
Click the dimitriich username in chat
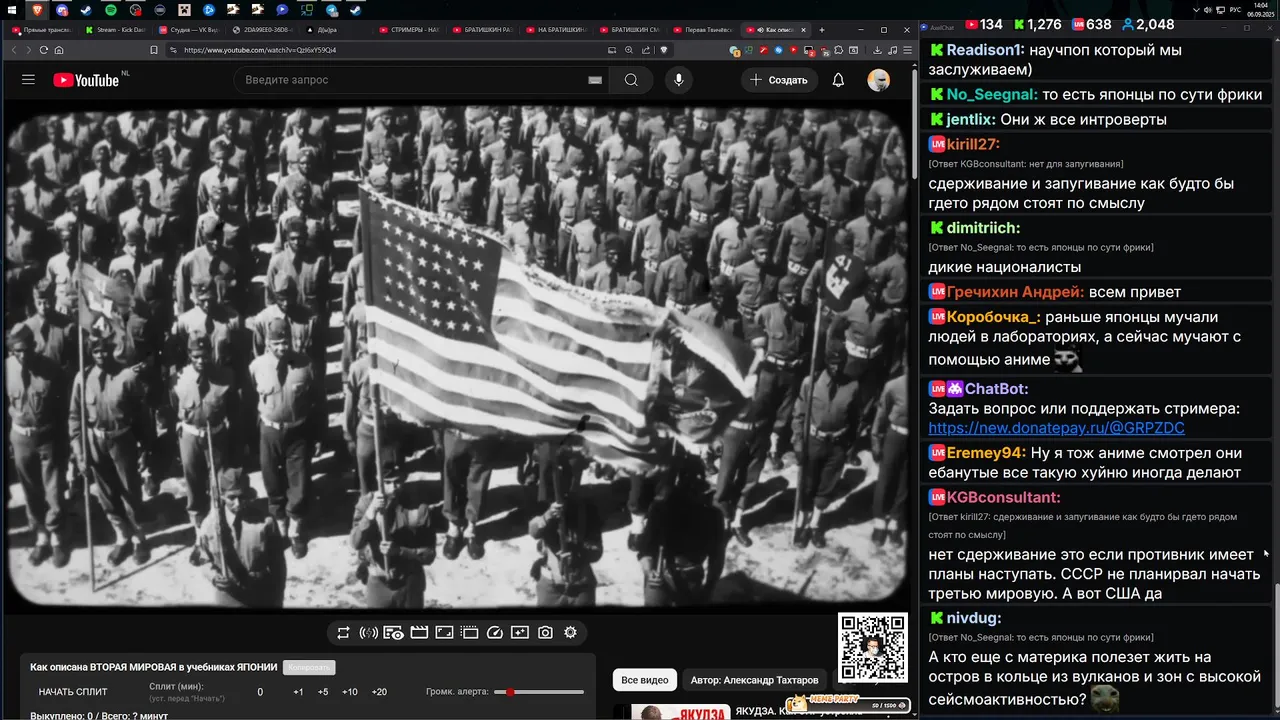(983, 228)
